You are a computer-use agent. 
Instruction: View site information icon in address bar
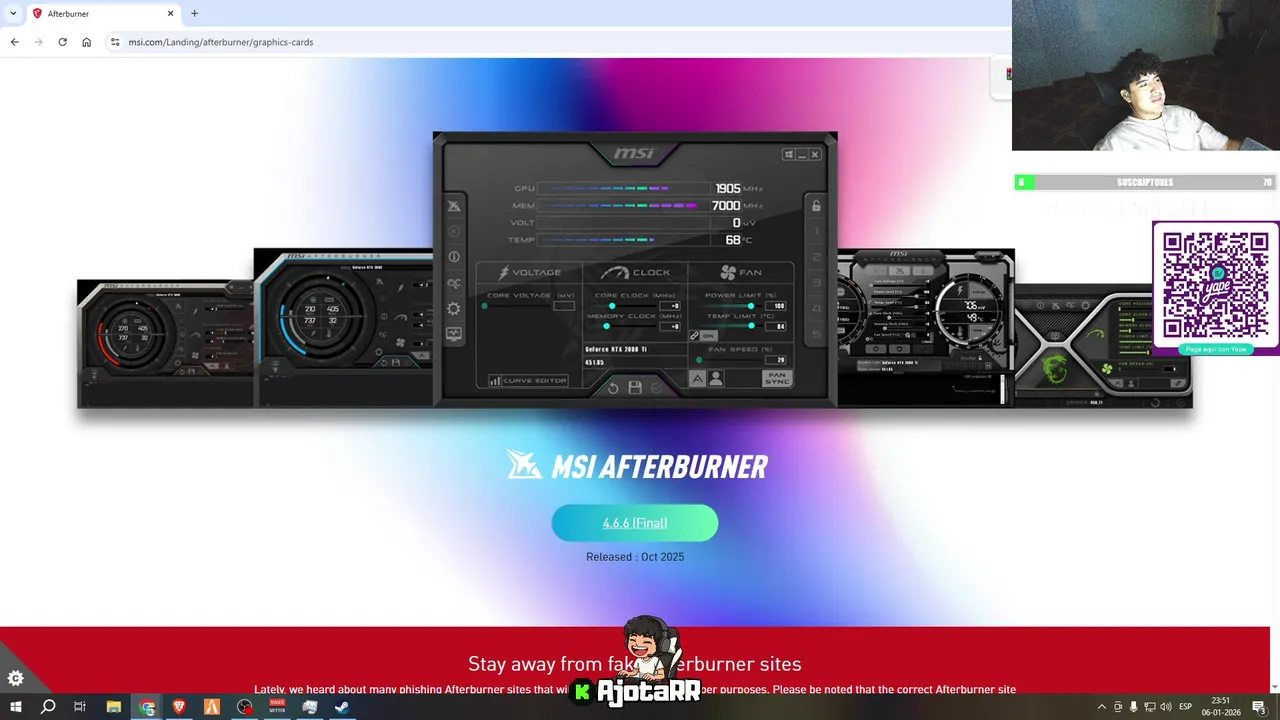(115, 42)
